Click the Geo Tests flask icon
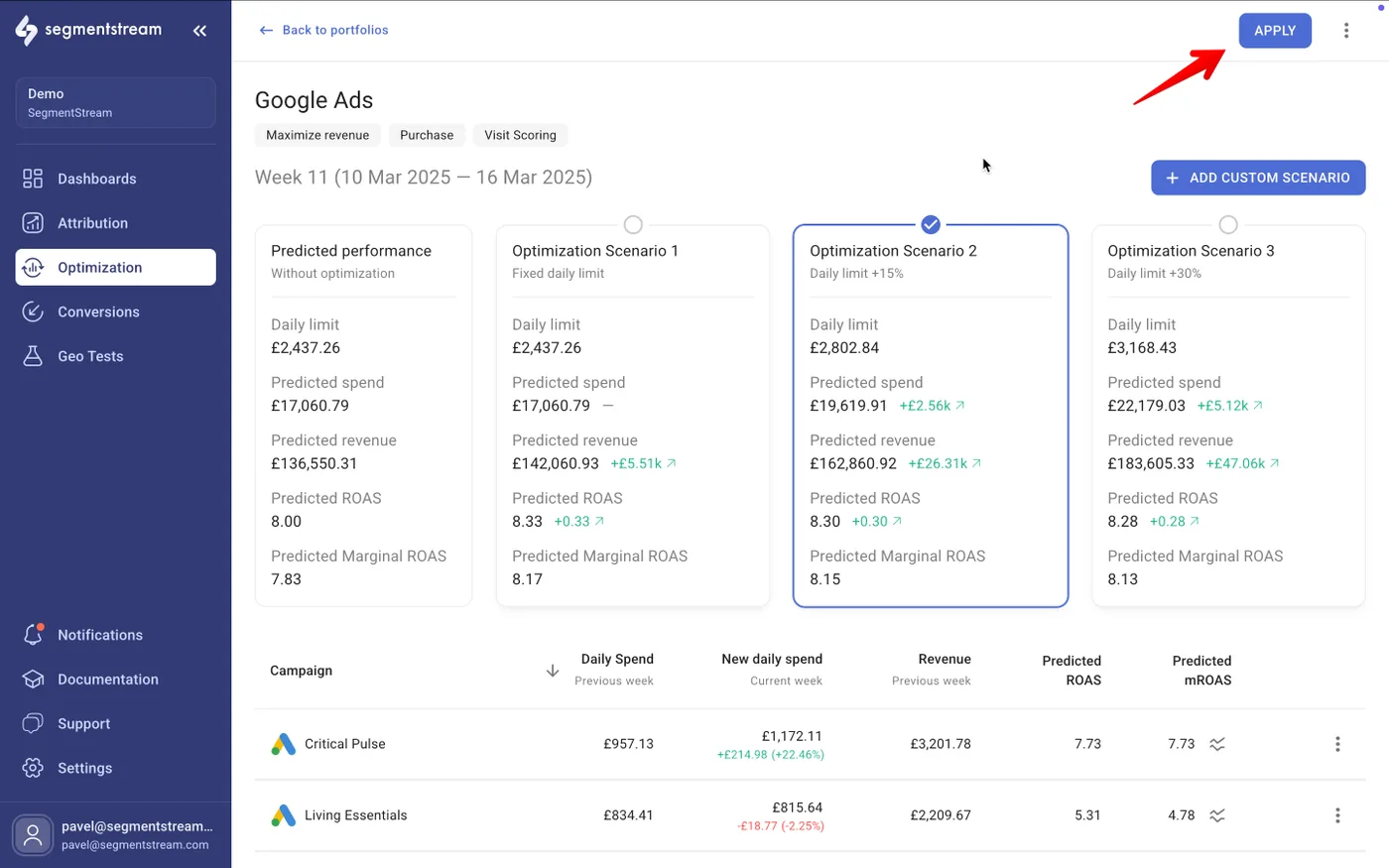 pos(33,356)
